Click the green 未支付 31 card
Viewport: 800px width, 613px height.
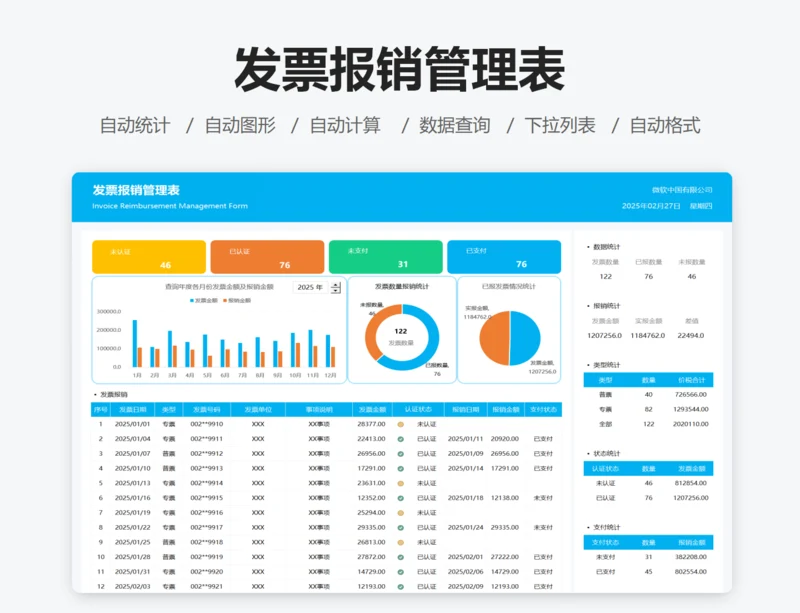pyautogui.click(x=386, y=257)
